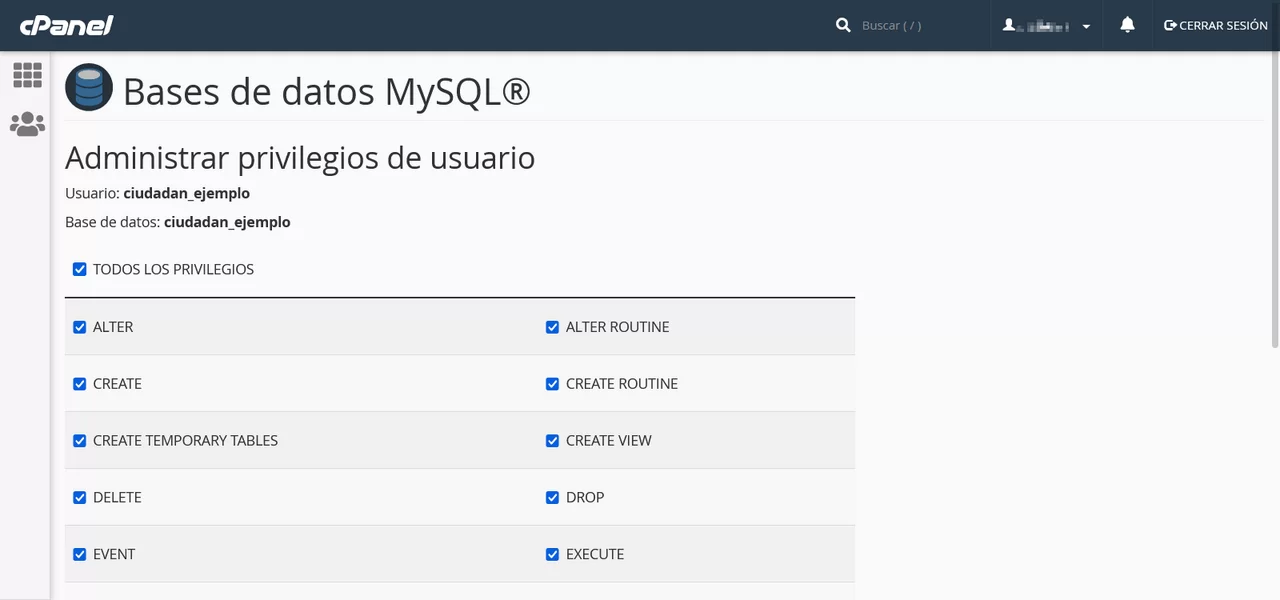Screen dimensions: 1280x600
Task: Click the EVENT label text
Action: point(114,555)
